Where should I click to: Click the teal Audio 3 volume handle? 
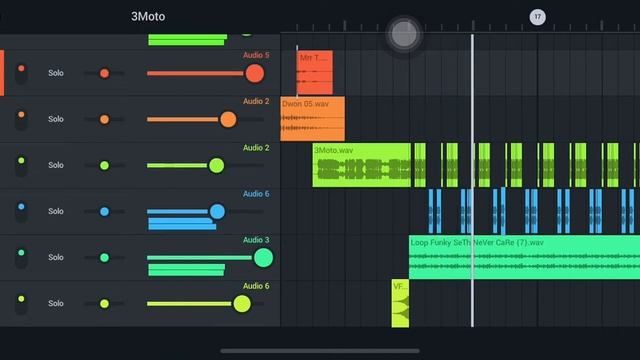click(263, 258)
